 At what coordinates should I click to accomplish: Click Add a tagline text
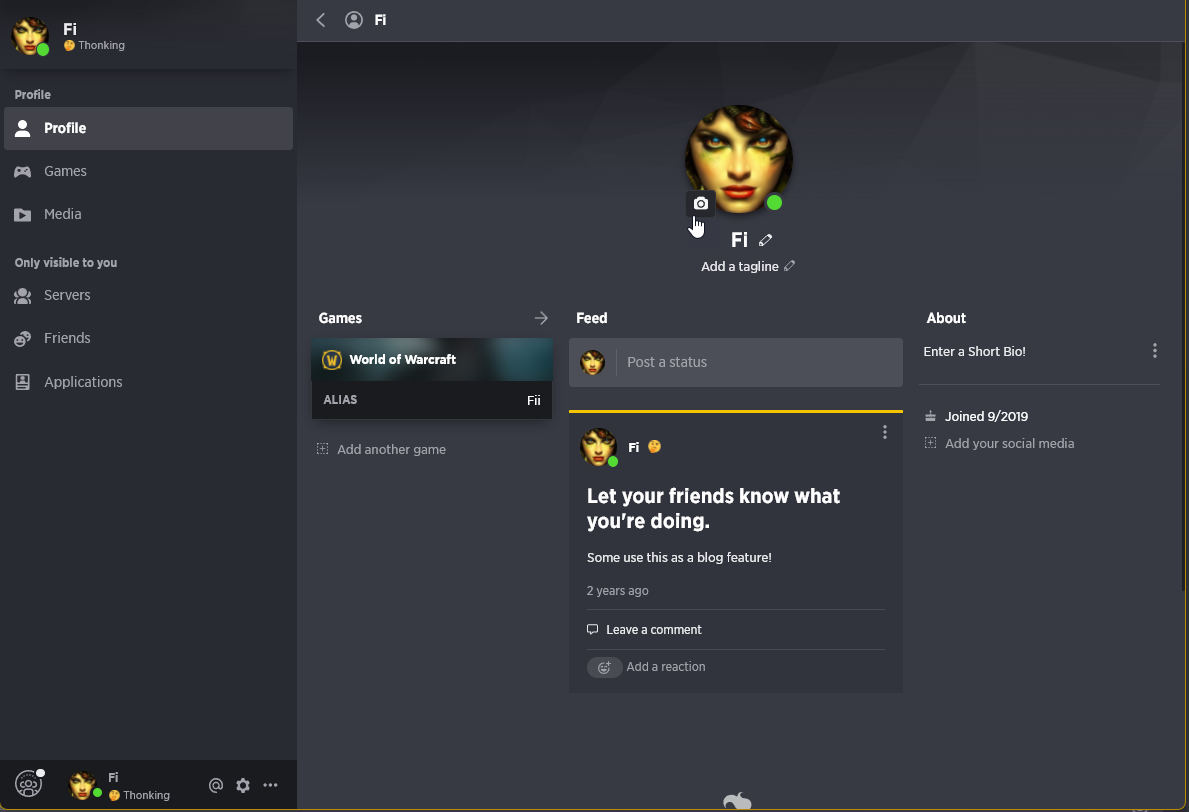click(739, 266)
